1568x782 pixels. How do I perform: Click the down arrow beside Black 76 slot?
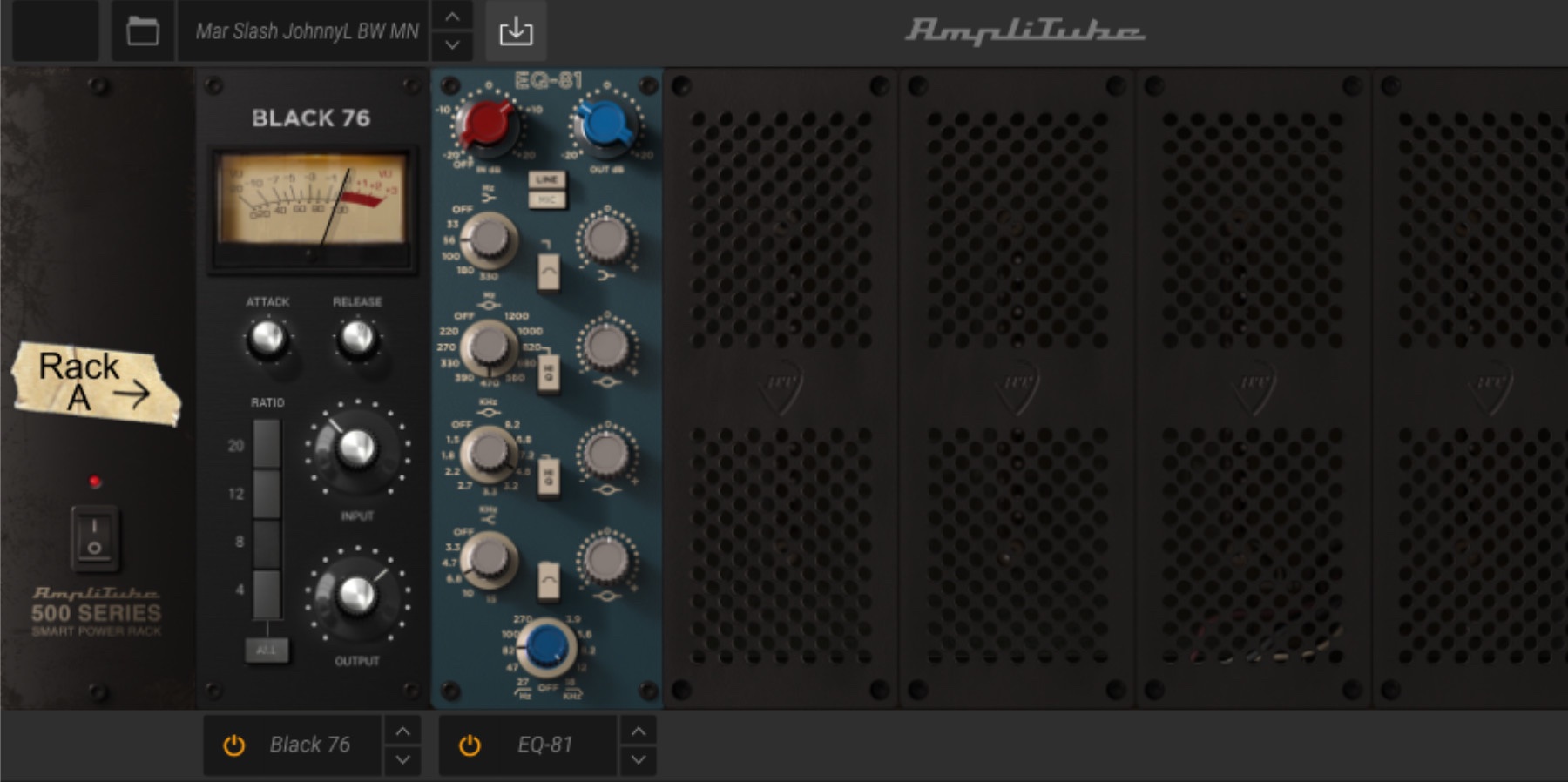pyautogui.click(x=402, y=760)
